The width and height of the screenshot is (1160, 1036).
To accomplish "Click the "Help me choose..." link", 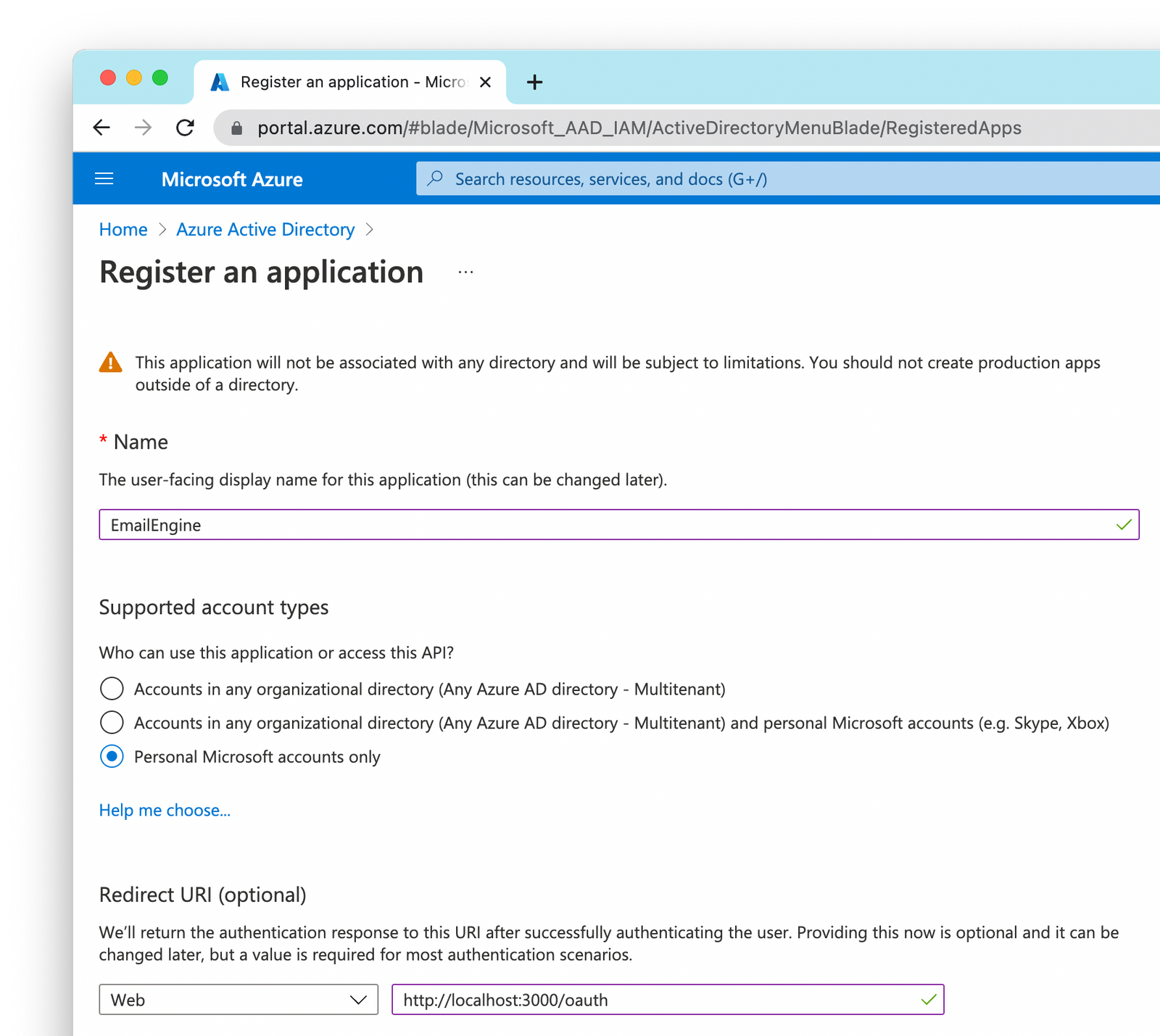I will point(164,810).
